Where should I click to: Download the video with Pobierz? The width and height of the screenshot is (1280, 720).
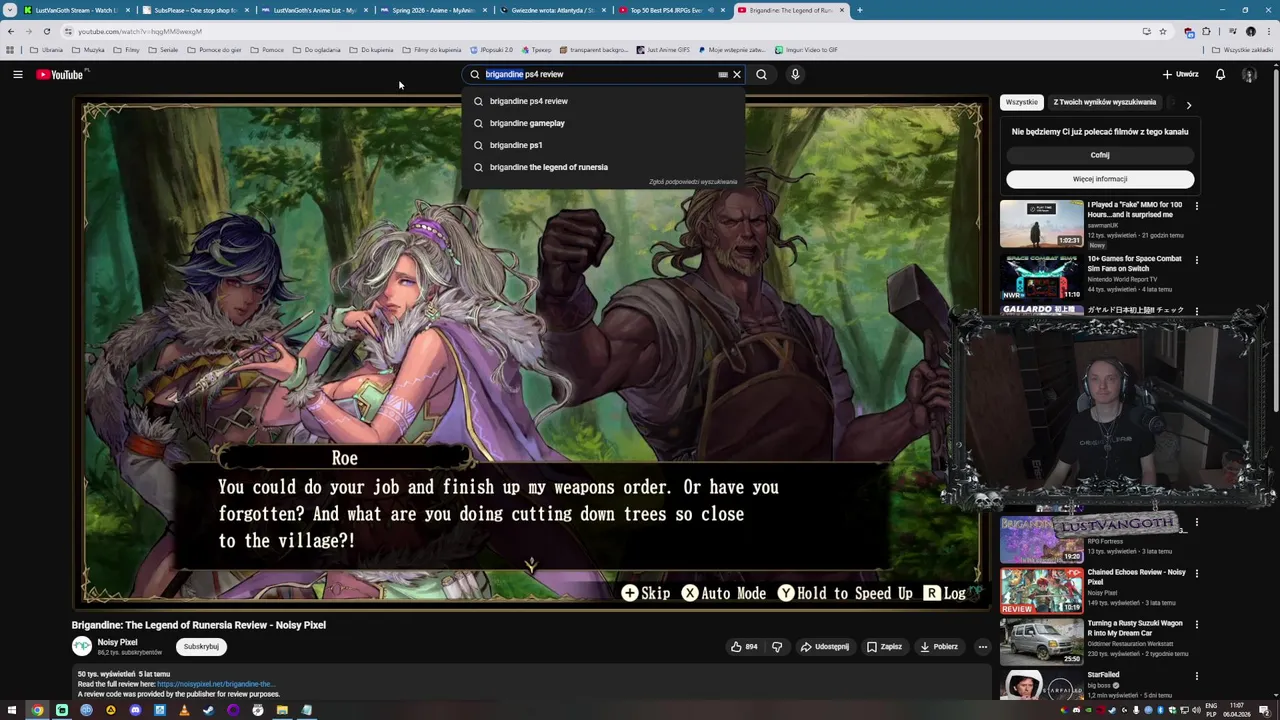(938, 647)
